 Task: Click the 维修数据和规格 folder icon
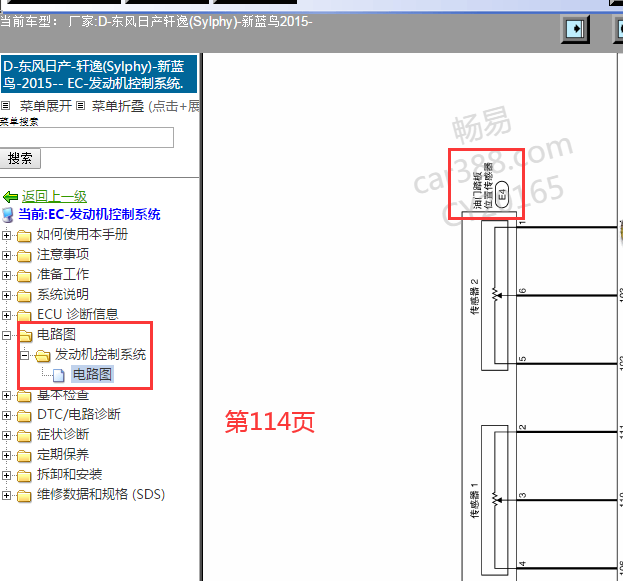tap(24, 495)
